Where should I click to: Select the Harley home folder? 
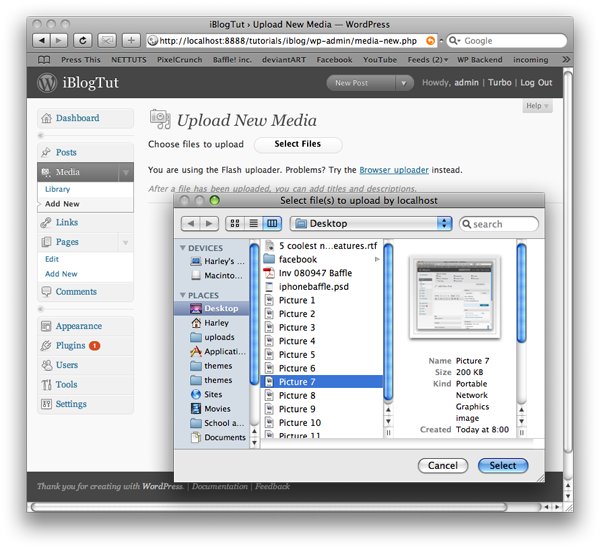[212, 323]
